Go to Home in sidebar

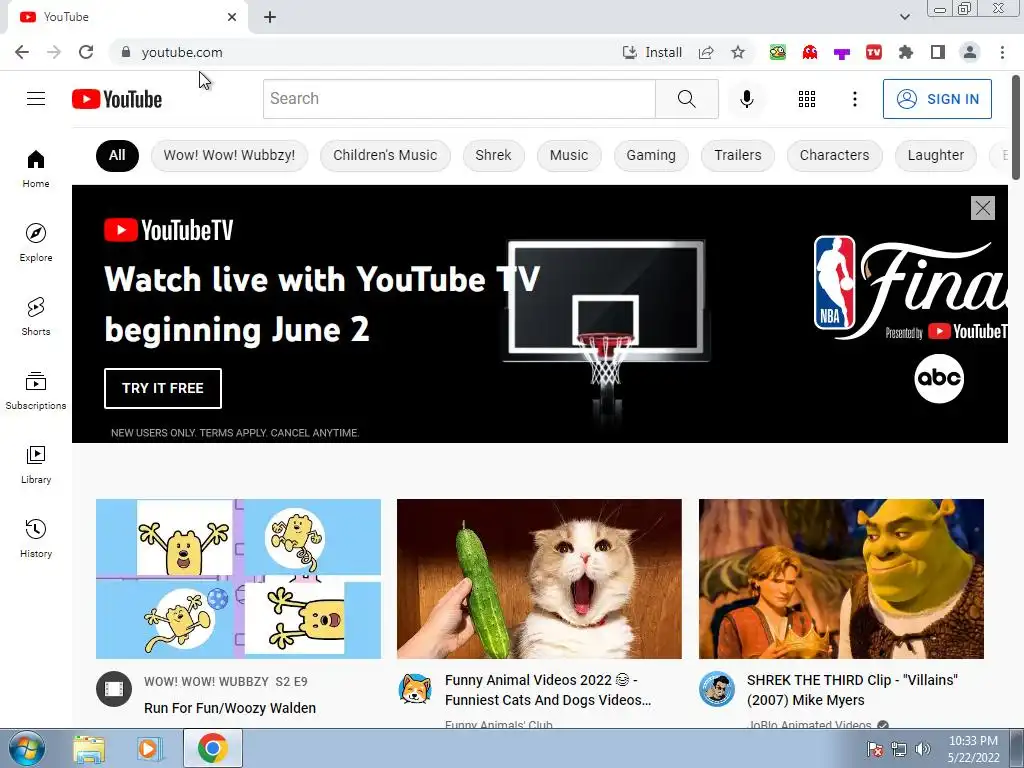[x=36, y=168]
